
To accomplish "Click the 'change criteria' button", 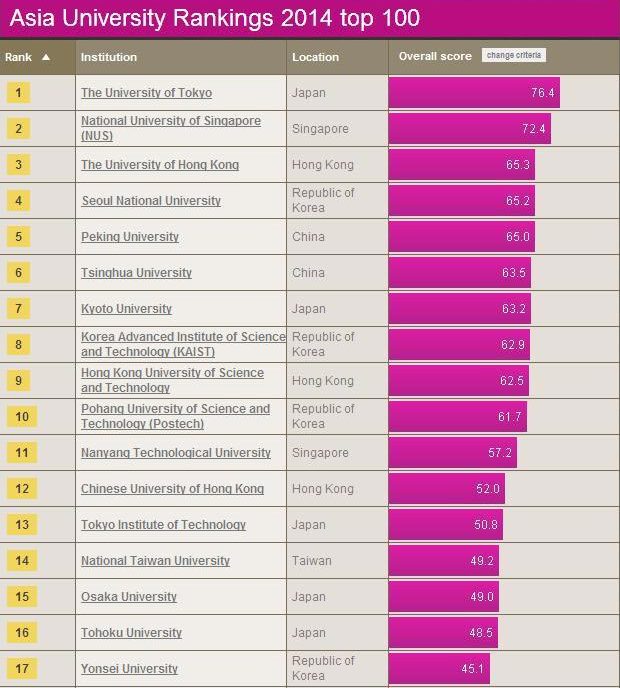I will tap(514, 55).
